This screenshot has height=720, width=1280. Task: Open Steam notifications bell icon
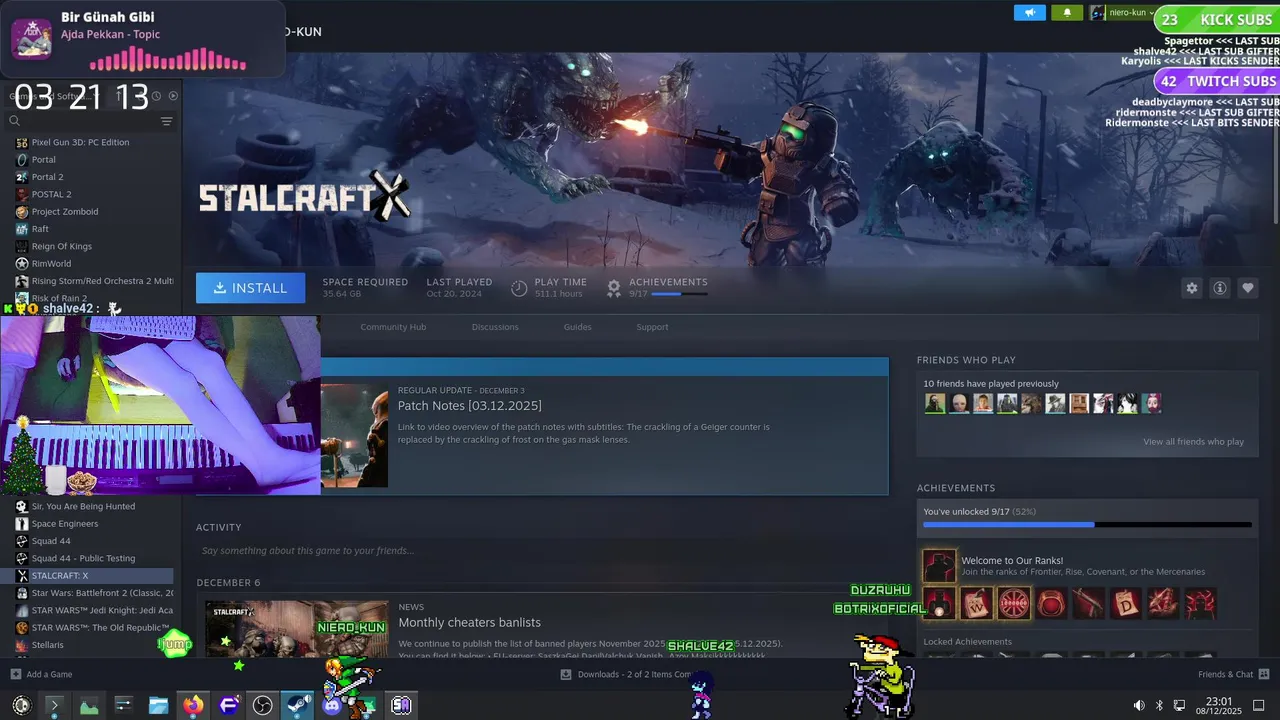pyautogui.click(x=1067, y=13)
